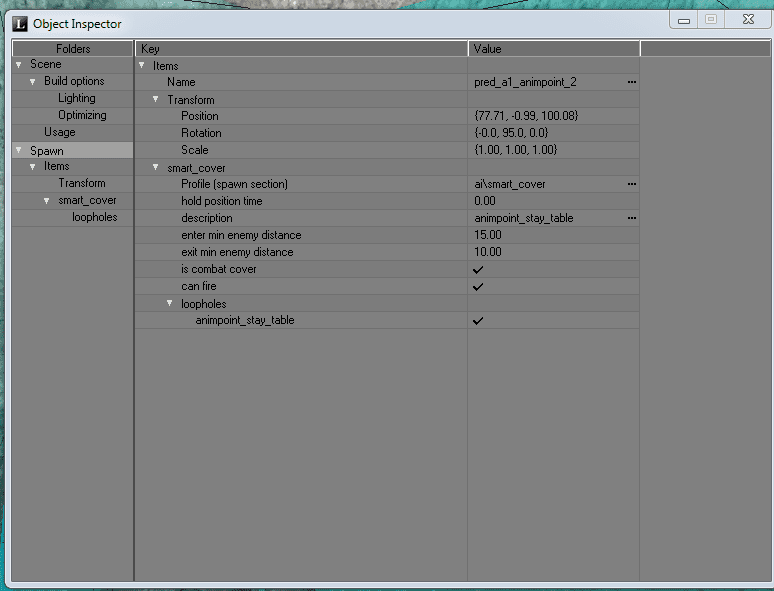Click the Key column header

[x=300, y=48]
